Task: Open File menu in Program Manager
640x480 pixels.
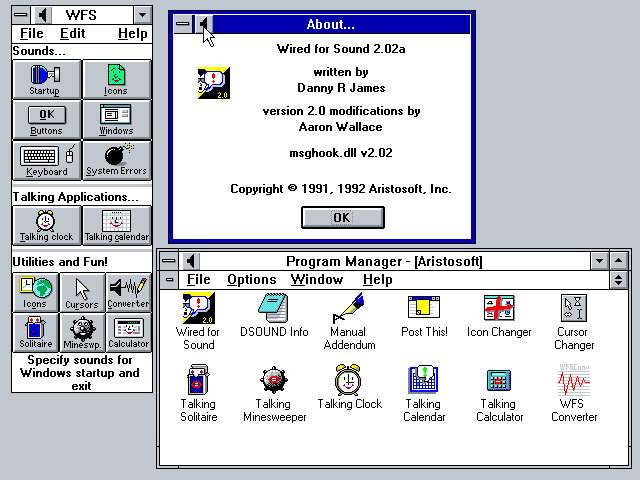Action: point(199,280)
